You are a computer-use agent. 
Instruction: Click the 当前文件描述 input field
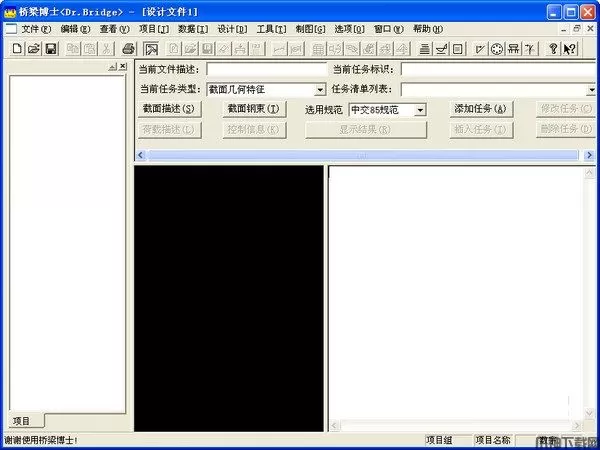click(x=266, y=70)
